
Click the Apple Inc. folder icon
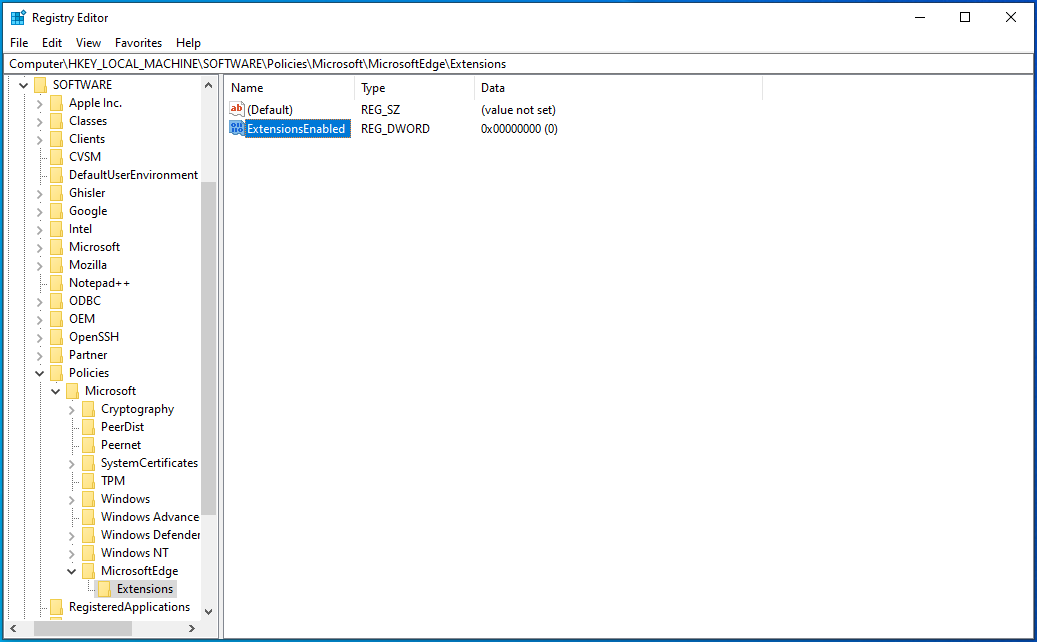58,102
